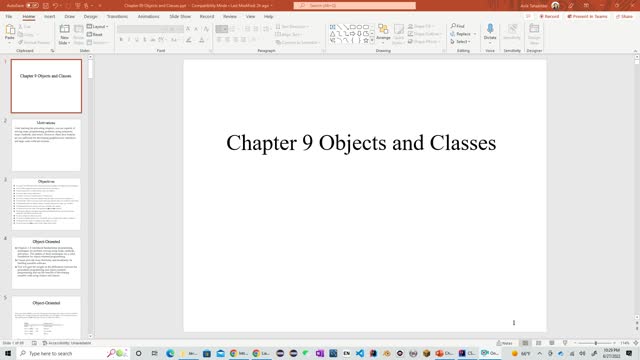Select slide 2 Motivations thumbnail
This screenshot has height=360, width=640.
click(x=46, y=145)
